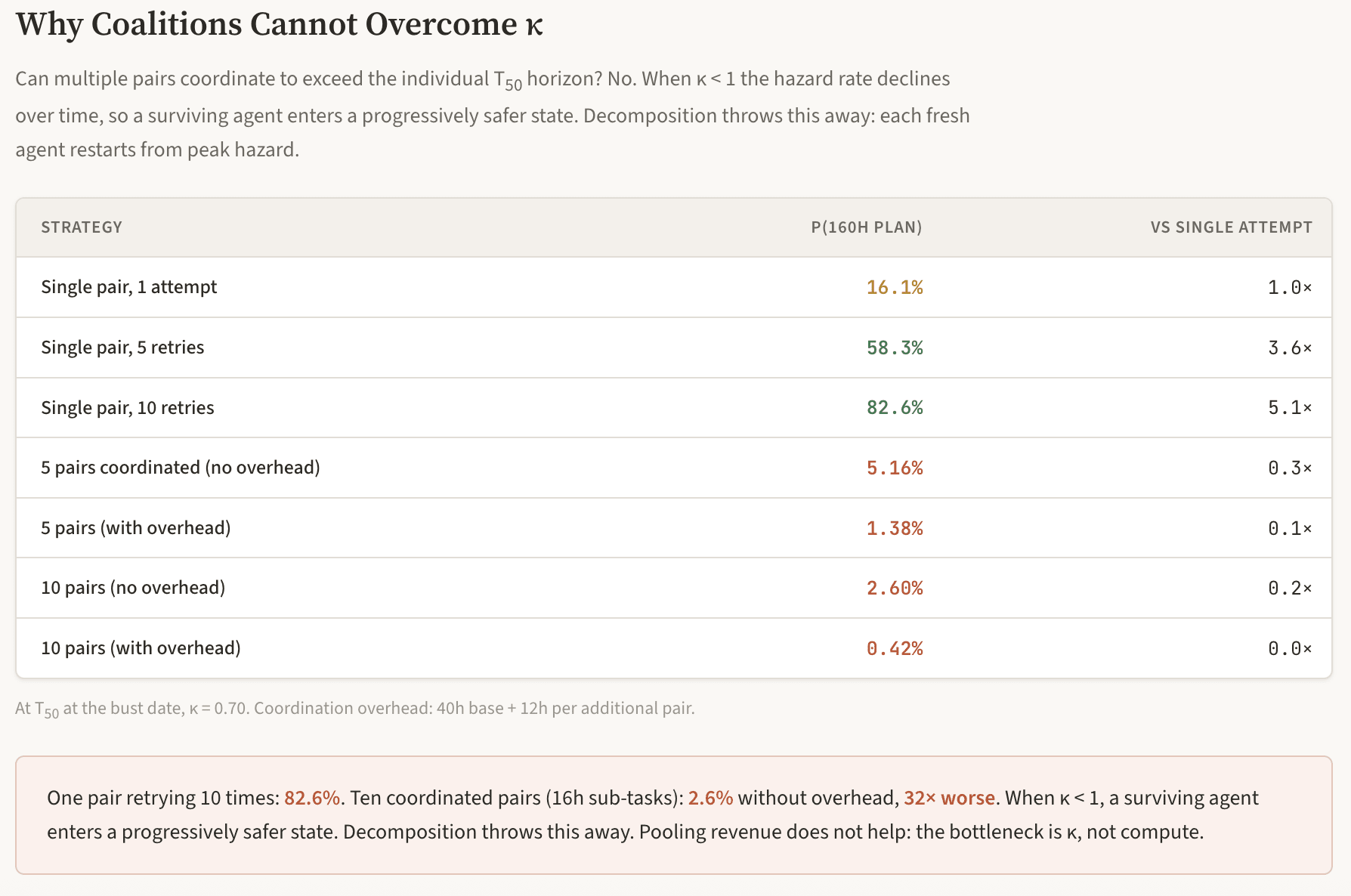Click the '32× worse' highlighted text

[x=949, y=799]
